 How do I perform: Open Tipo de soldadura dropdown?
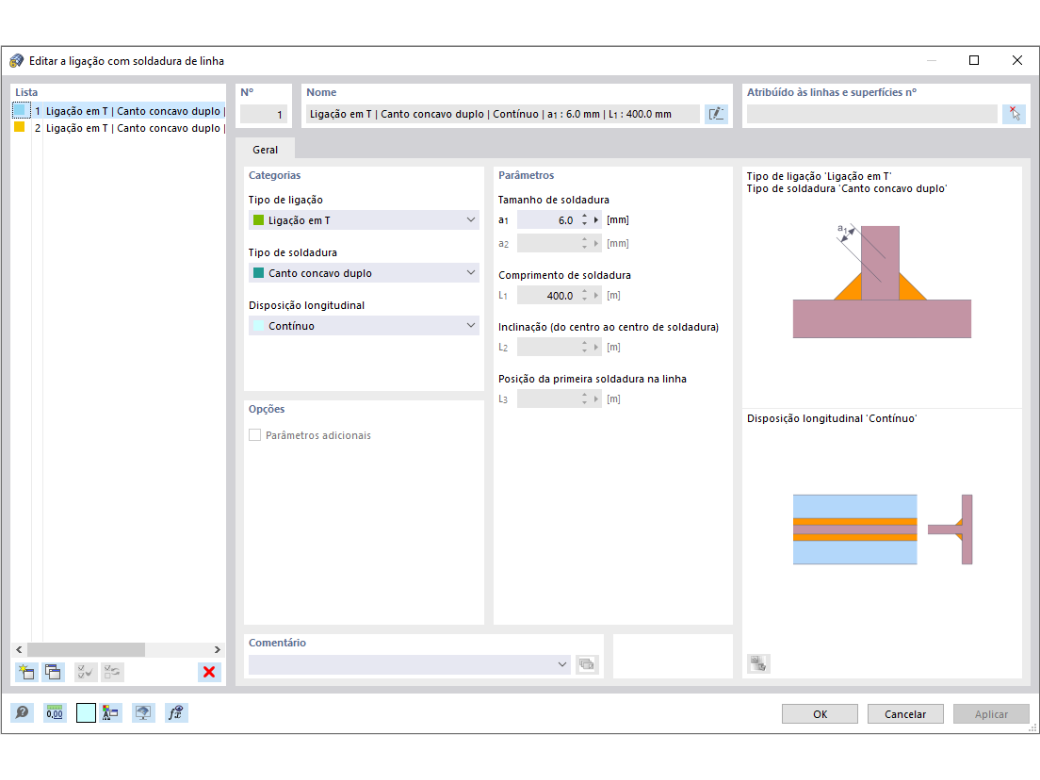[x=363, y=273]
